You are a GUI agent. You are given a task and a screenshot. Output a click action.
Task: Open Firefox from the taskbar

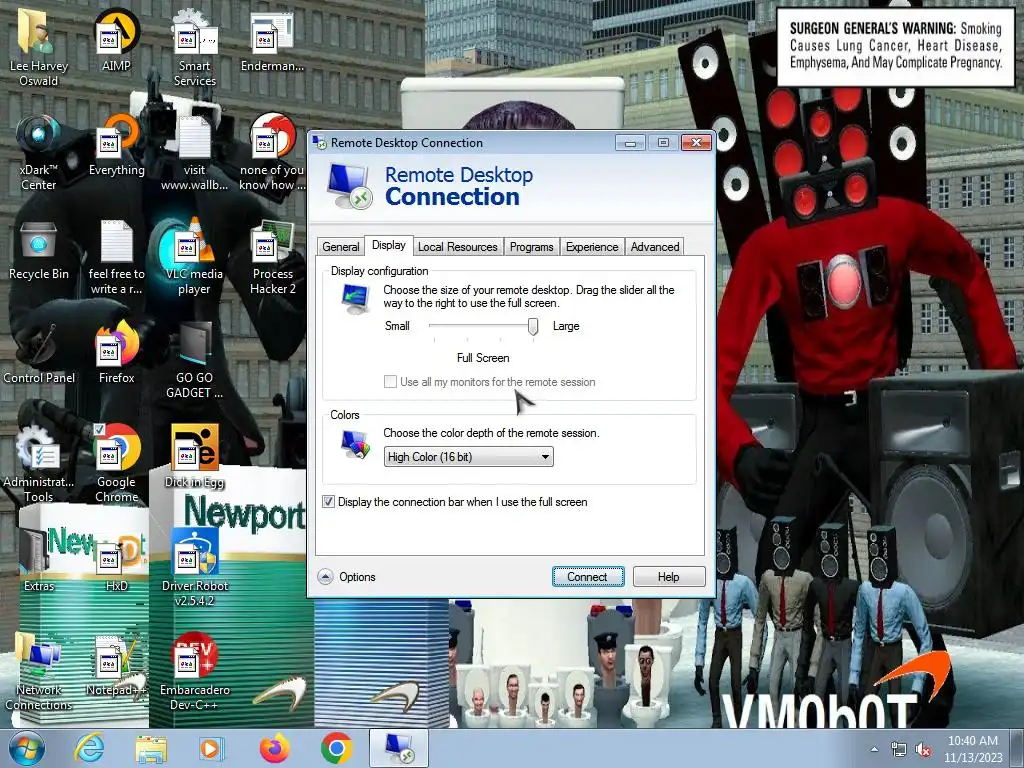click(x=274, y=748)
